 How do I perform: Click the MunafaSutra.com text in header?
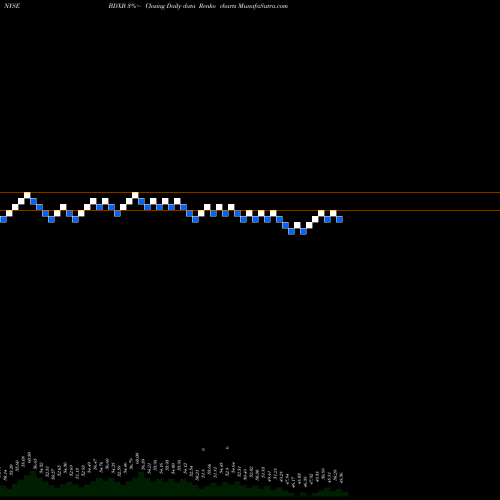[263, 6]
